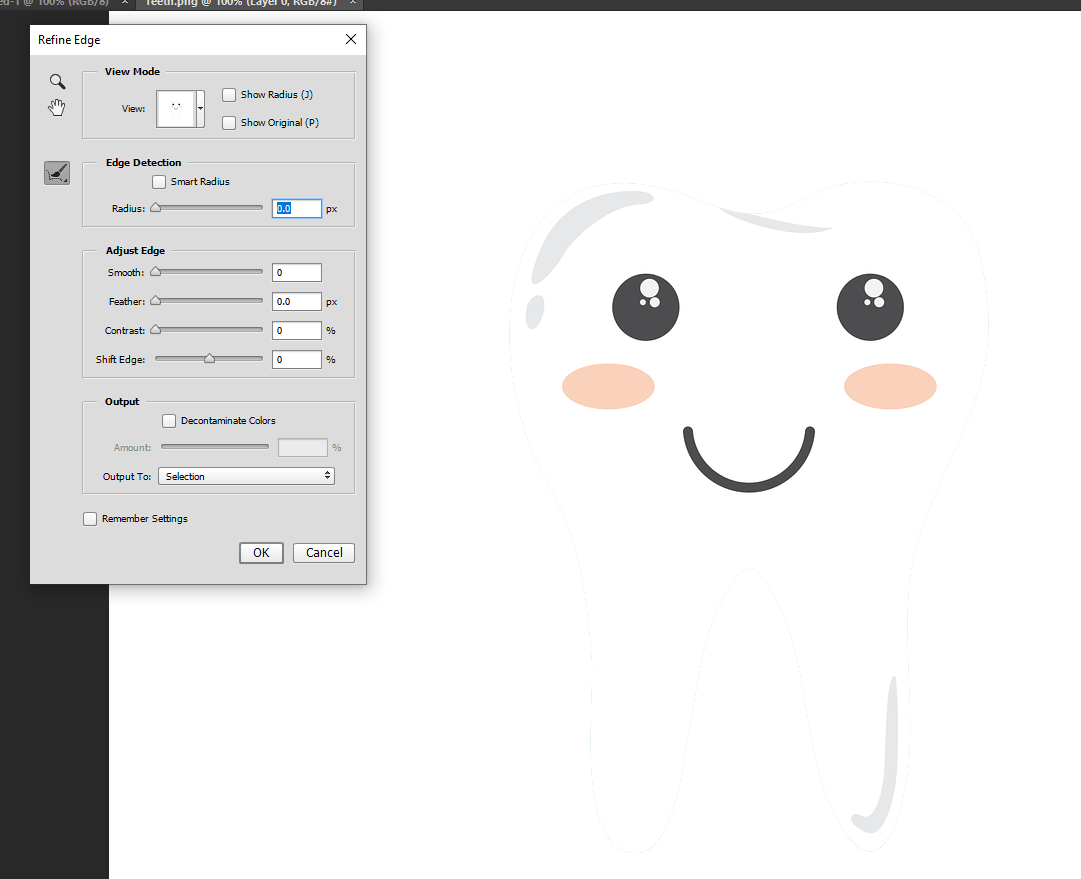Turn on Smart Radius
Viewport: 1081px width, 879px height.
(x=159, y=182)
